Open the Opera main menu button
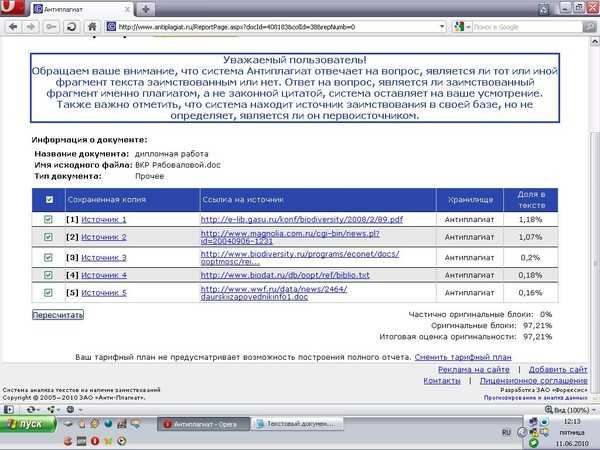The width and height of the screenshot is (600, 450). [x=11, y=7]
